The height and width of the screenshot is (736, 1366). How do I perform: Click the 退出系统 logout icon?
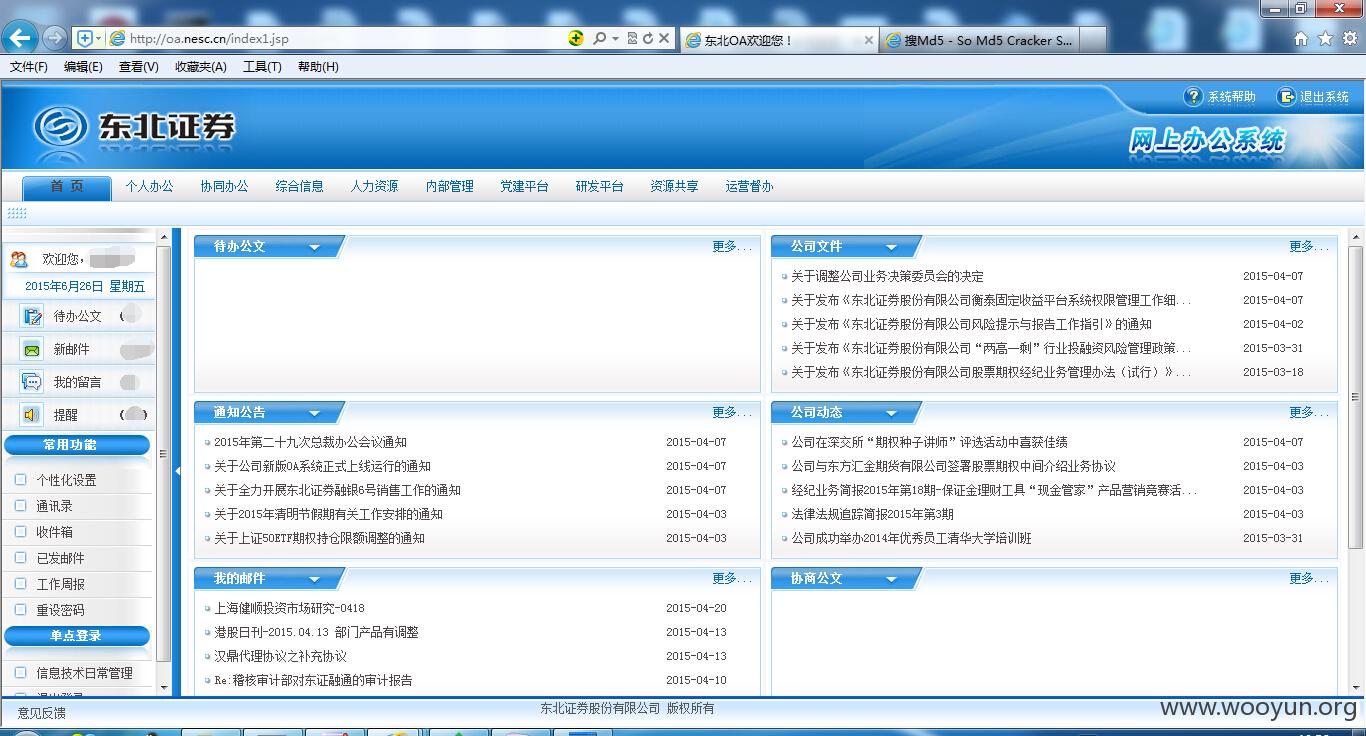tap(1287, 96)
